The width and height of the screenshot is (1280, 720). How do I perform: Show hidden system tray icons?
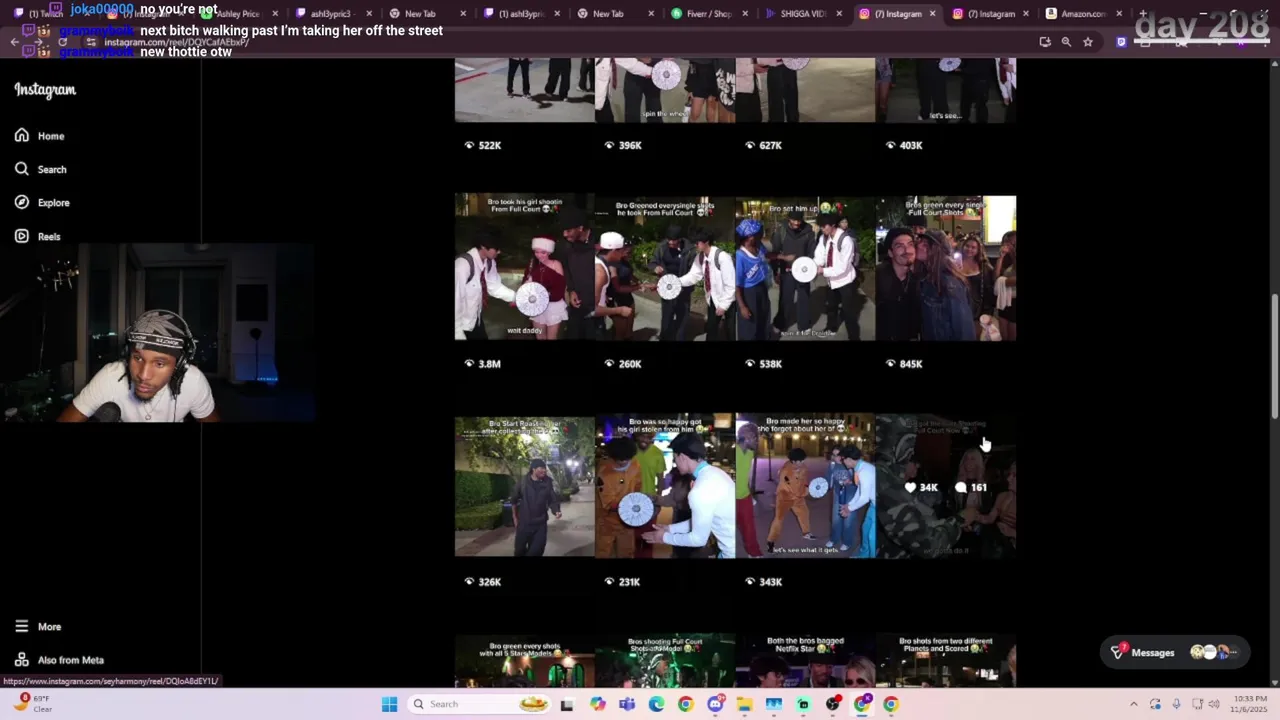[x=1133, y=704]
